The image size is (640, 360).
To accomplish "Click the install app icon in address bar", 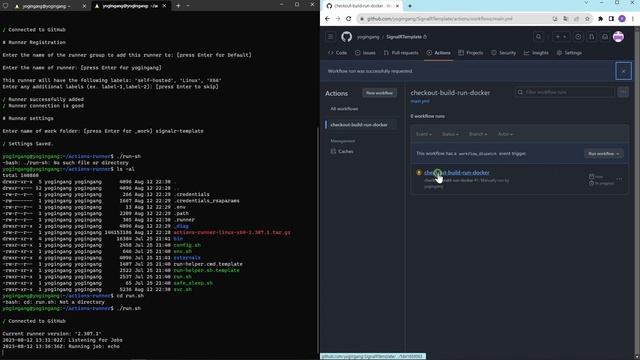I will [555, 19].
